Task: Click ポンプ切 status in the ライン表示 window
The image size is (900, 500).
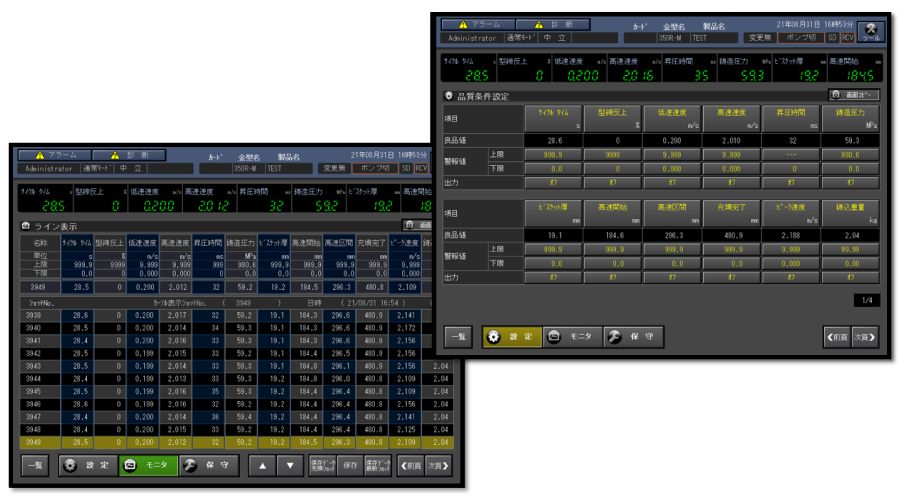Action: [x=375, y=168]
